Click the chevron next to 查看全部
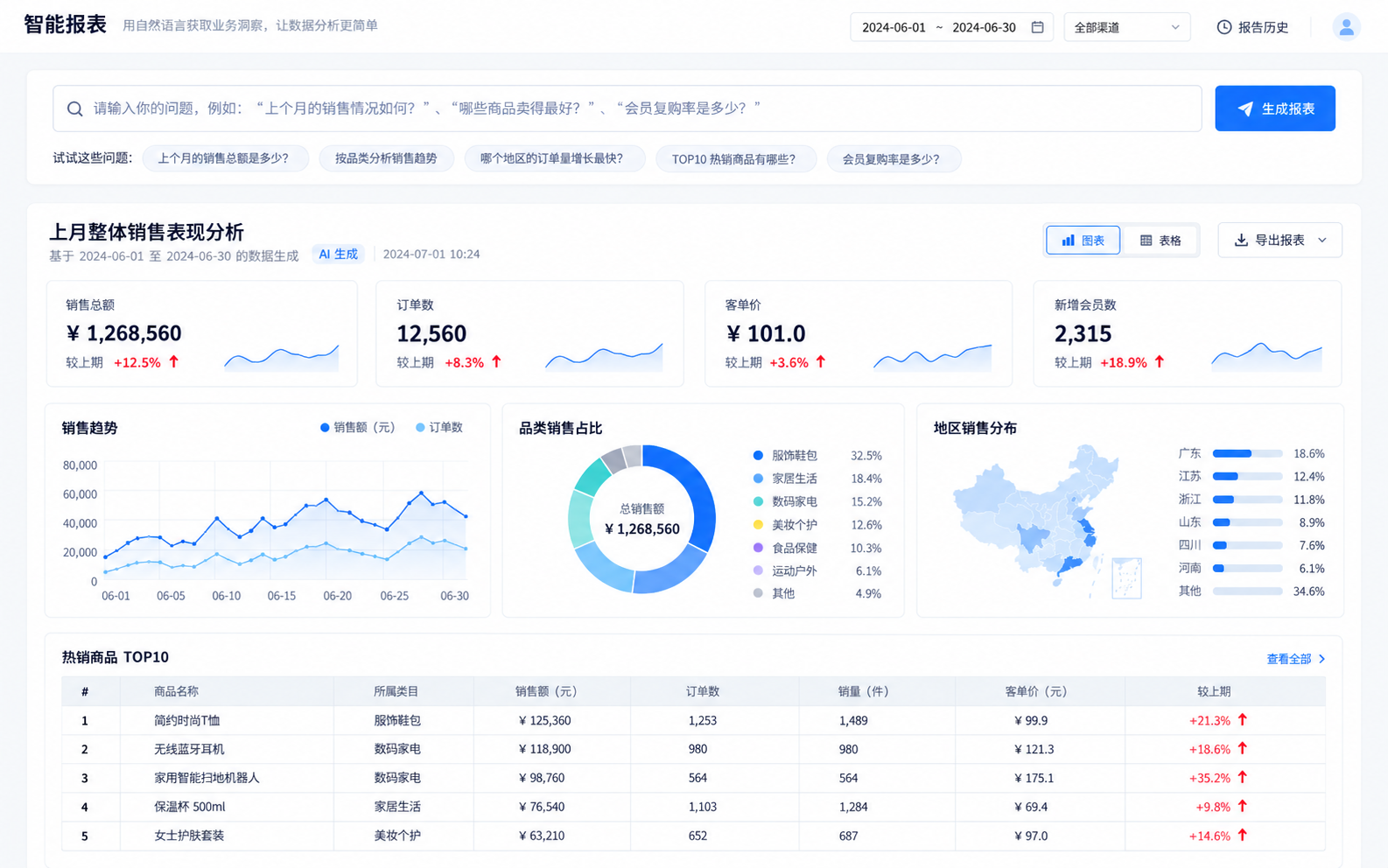 coord(1321,659)
